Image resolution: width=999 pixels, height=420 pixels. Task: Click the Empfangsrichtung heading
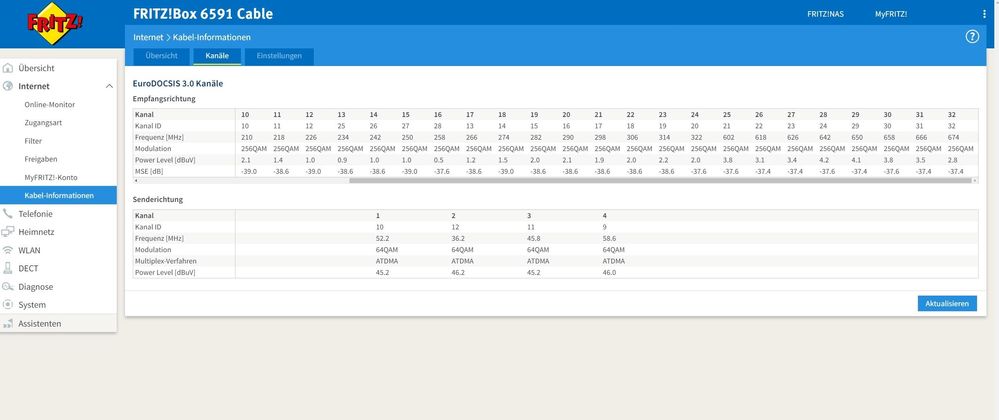pos(164,99)
